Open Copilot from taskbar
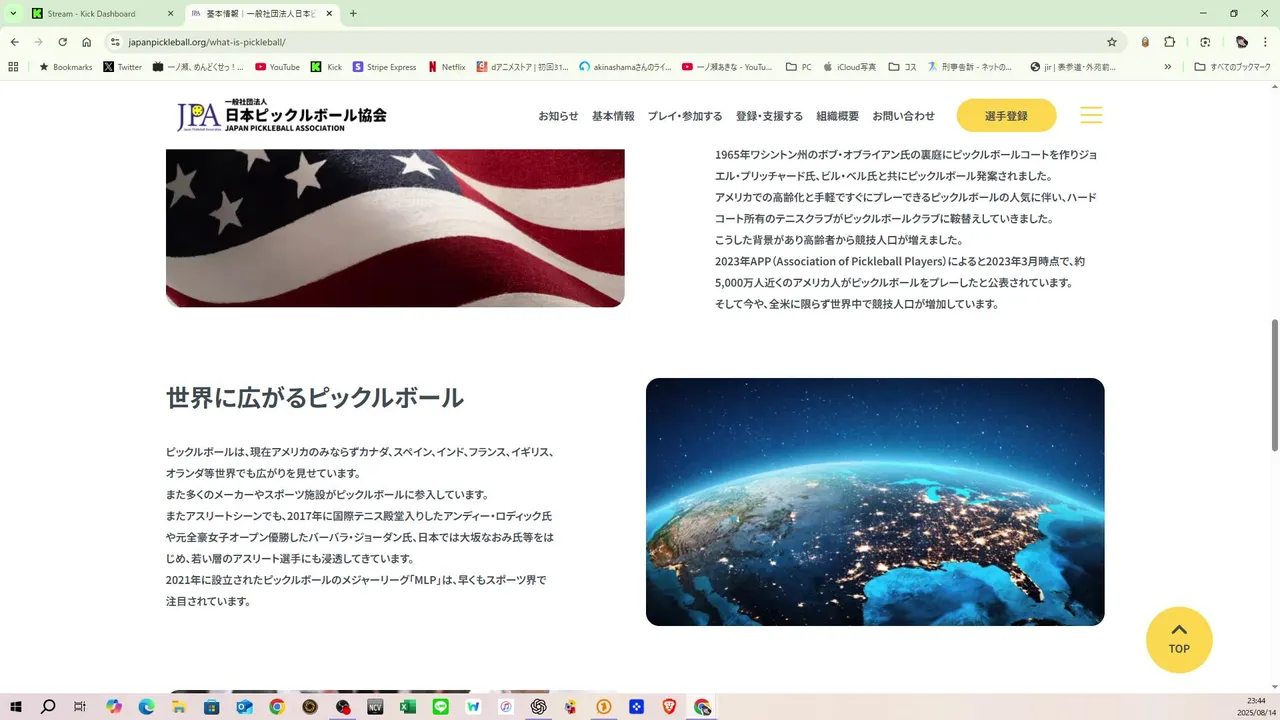This screenshot has height=720, width=1280. (x=114, y=706)
